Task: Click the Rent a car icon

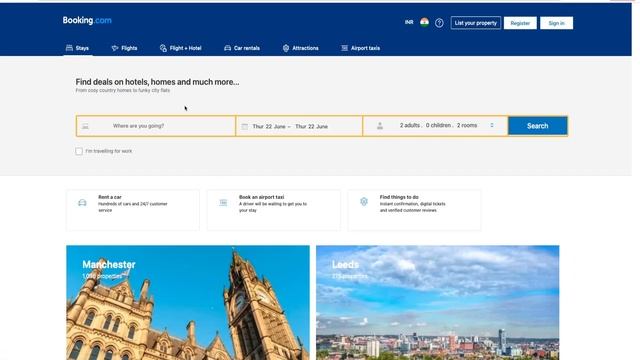Action: [82, 202]
